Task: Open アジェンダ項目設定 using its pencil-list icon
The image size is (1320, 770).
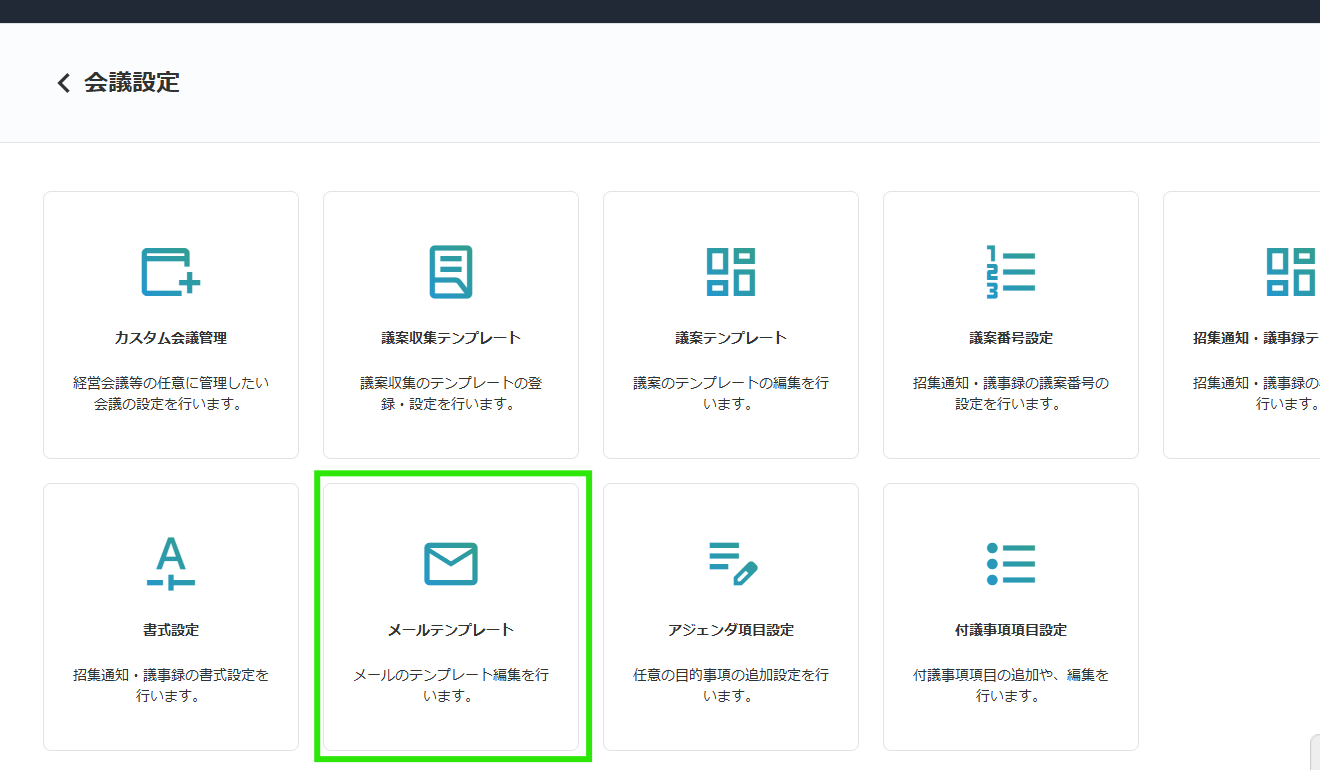Action: point(730,563)
